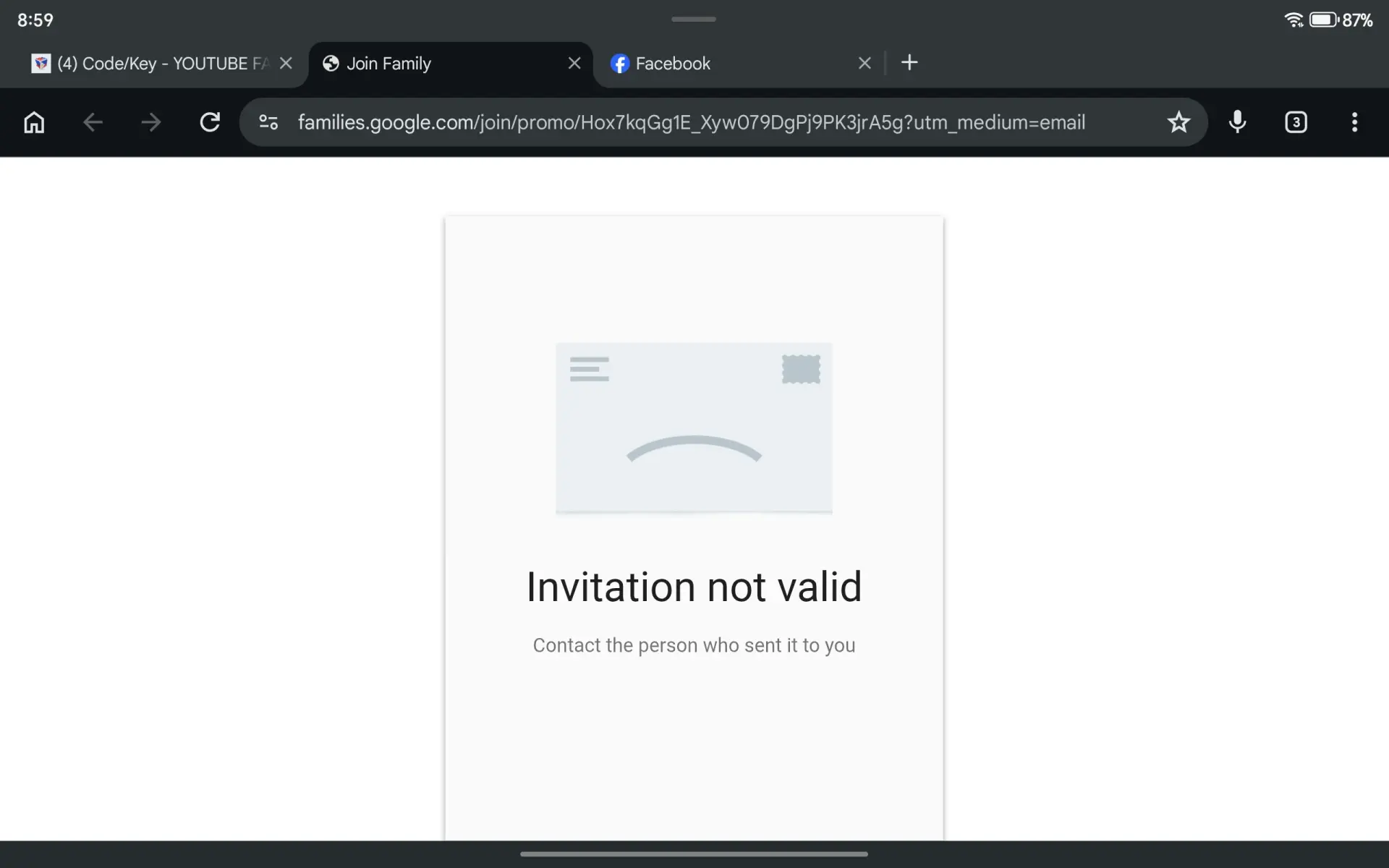
Task: Reload the Join Family page
Action: (210, 122)
